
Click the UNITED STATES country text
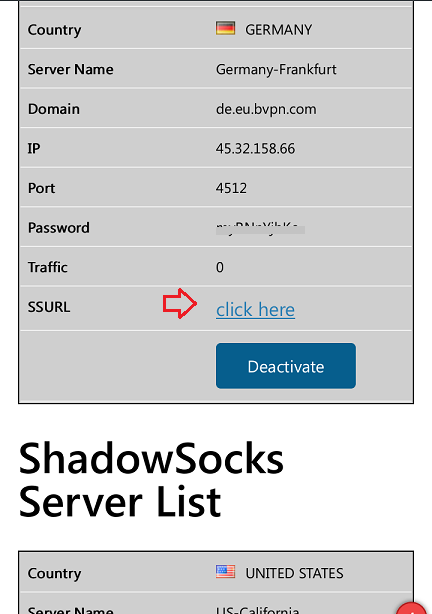coord(294,573)
